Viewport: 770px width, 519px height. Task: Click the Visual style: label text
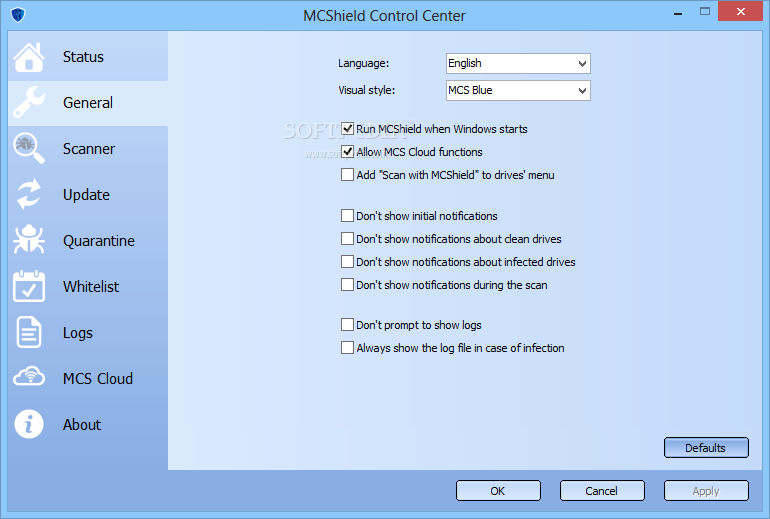[x=366, y=90]
